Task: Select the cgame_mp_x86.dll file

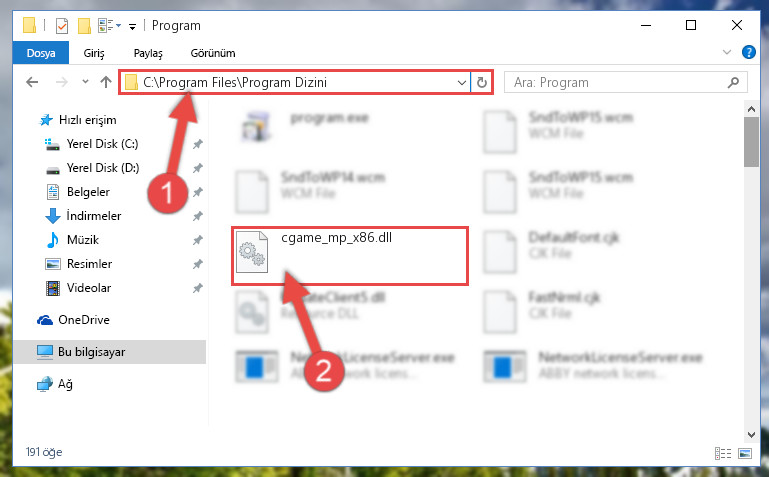Action: tap(350, 255)
